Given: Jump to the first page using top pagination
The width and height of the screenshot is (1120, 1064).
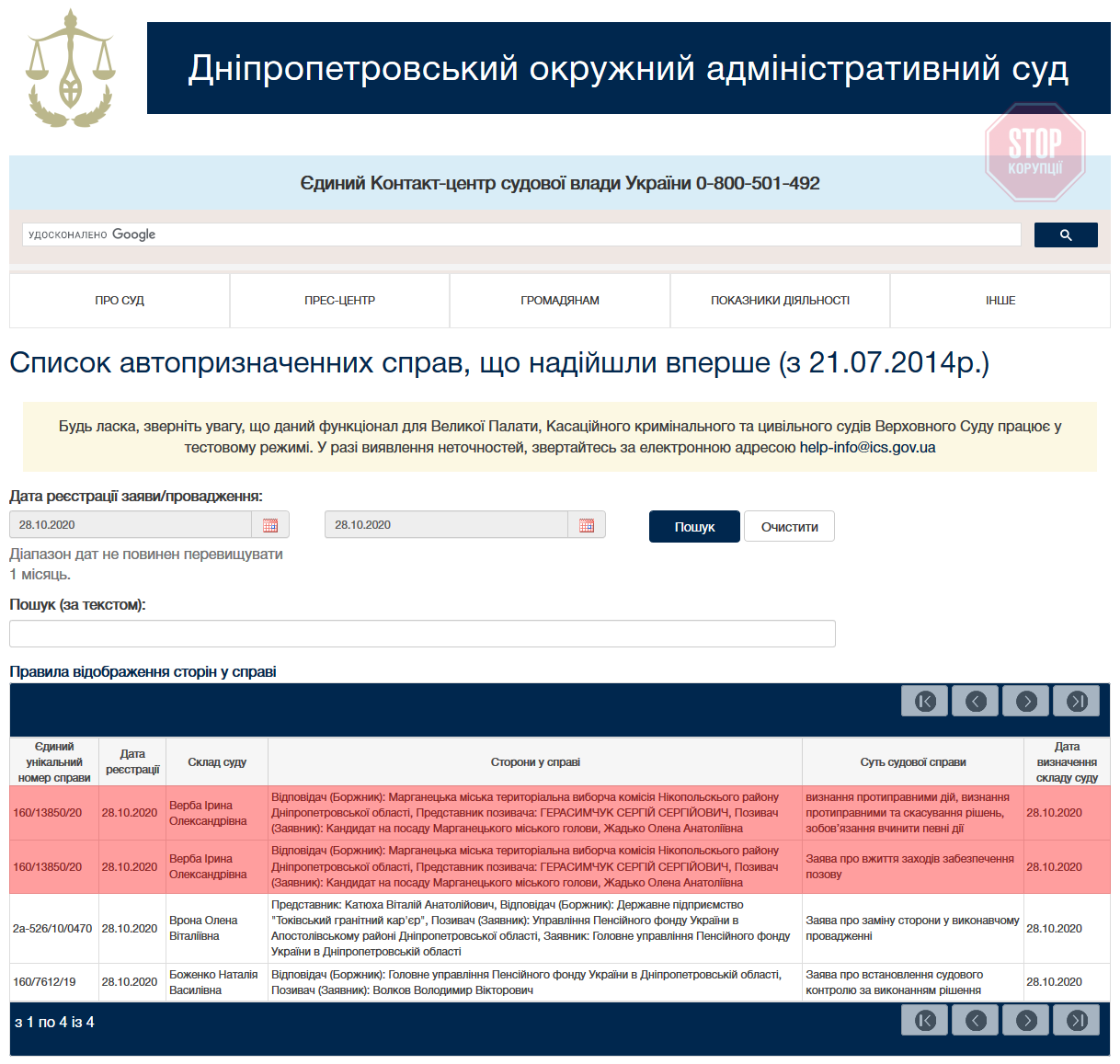Looking at the screenshot, I should pyautogui.click(x=924, y=701).
